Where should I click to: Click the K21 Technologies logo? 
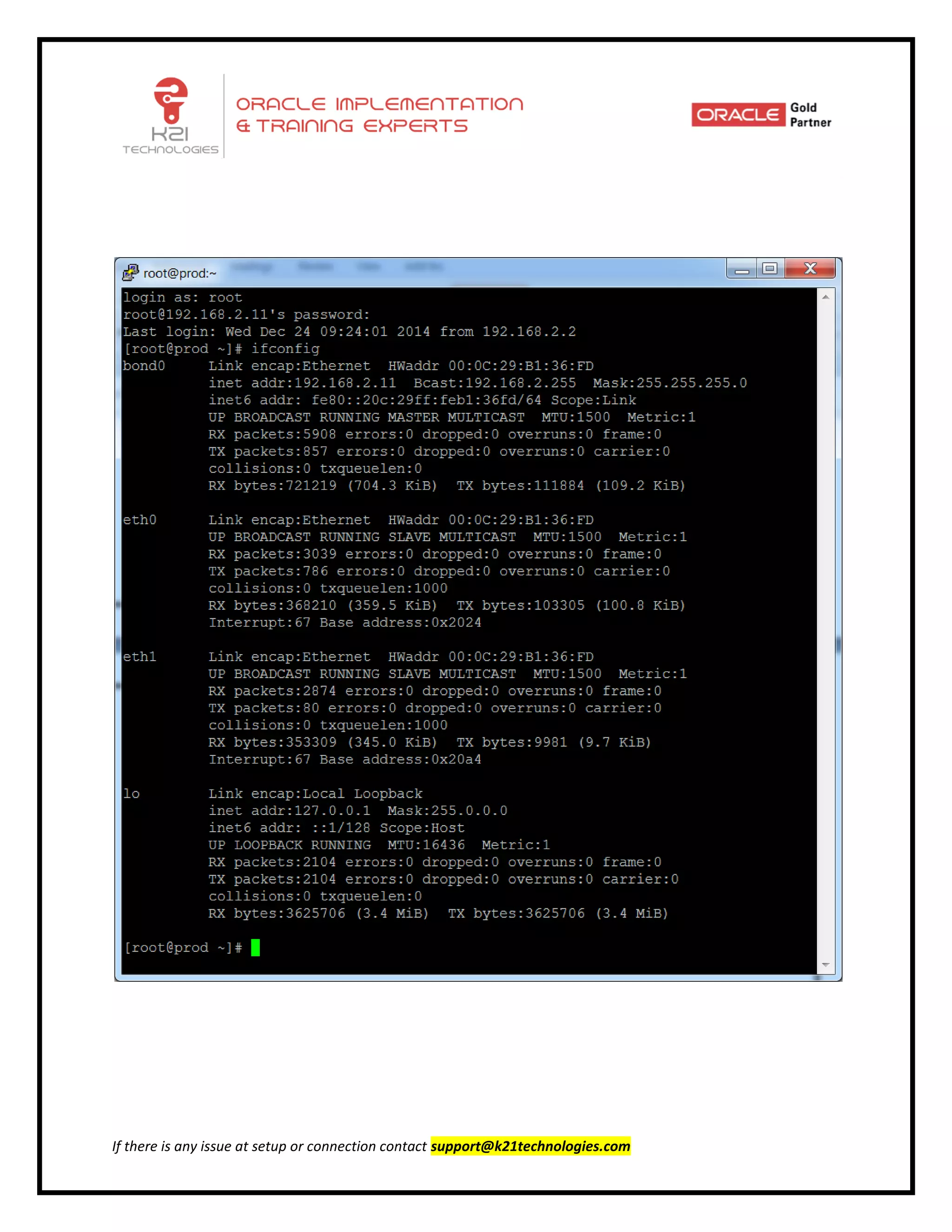pos(171,116)
